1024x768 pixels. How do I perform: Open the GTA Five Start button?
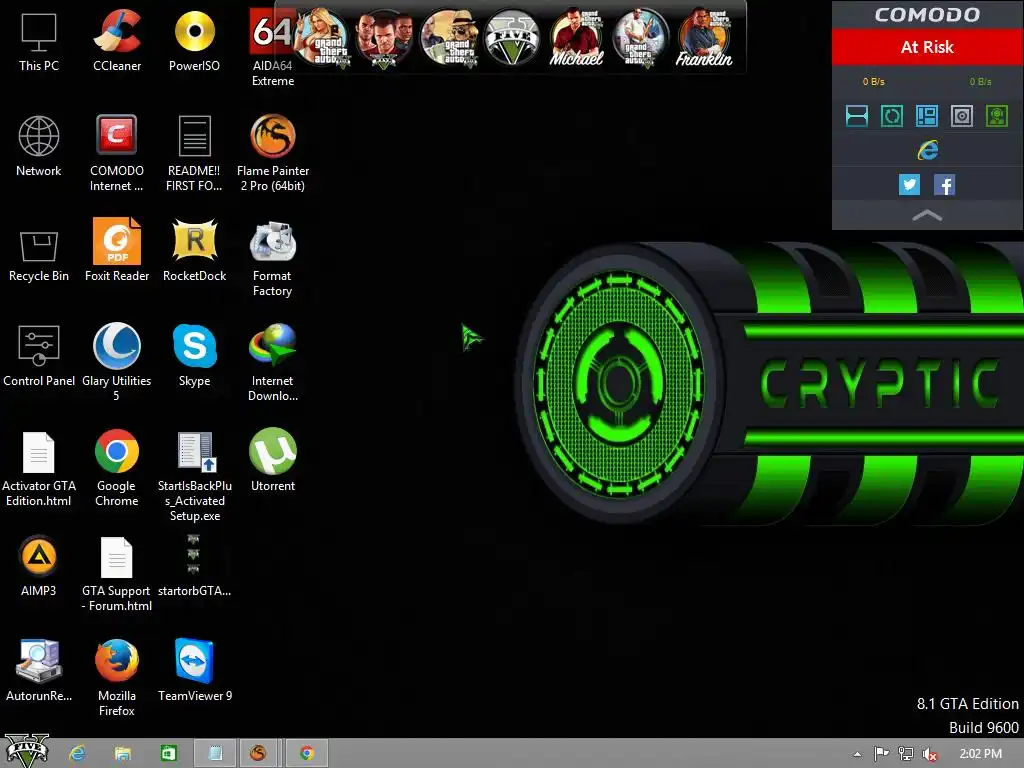pyautogui.click(x=27, y=751)
